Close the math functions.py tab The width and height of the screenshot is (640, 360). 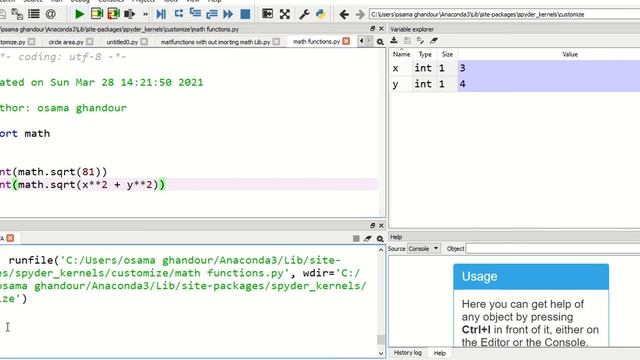(346, 41)
